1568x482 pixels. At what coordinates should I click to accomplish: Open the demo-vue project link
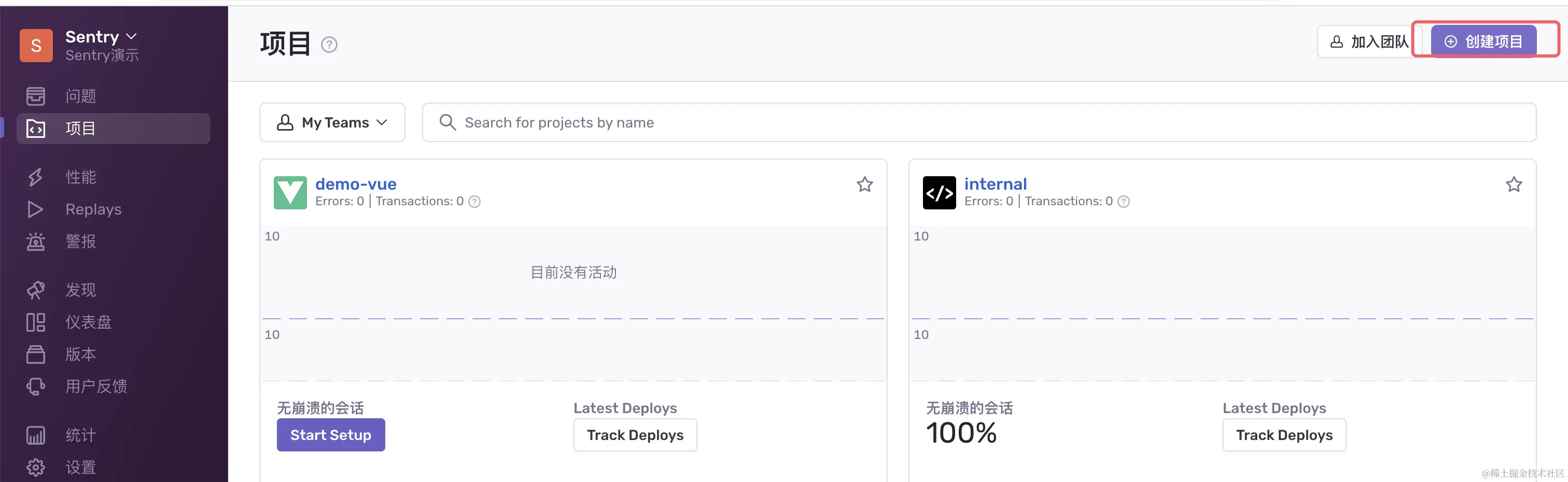[356, 184]
